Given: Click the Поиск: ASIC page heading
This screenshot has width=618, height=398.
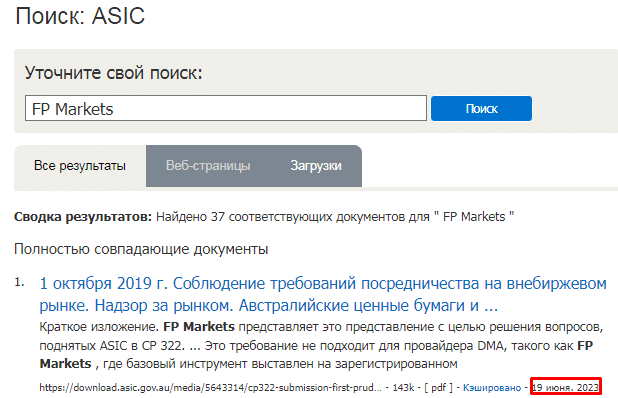Looking at the screenshot, I should (x=80, y=16).
